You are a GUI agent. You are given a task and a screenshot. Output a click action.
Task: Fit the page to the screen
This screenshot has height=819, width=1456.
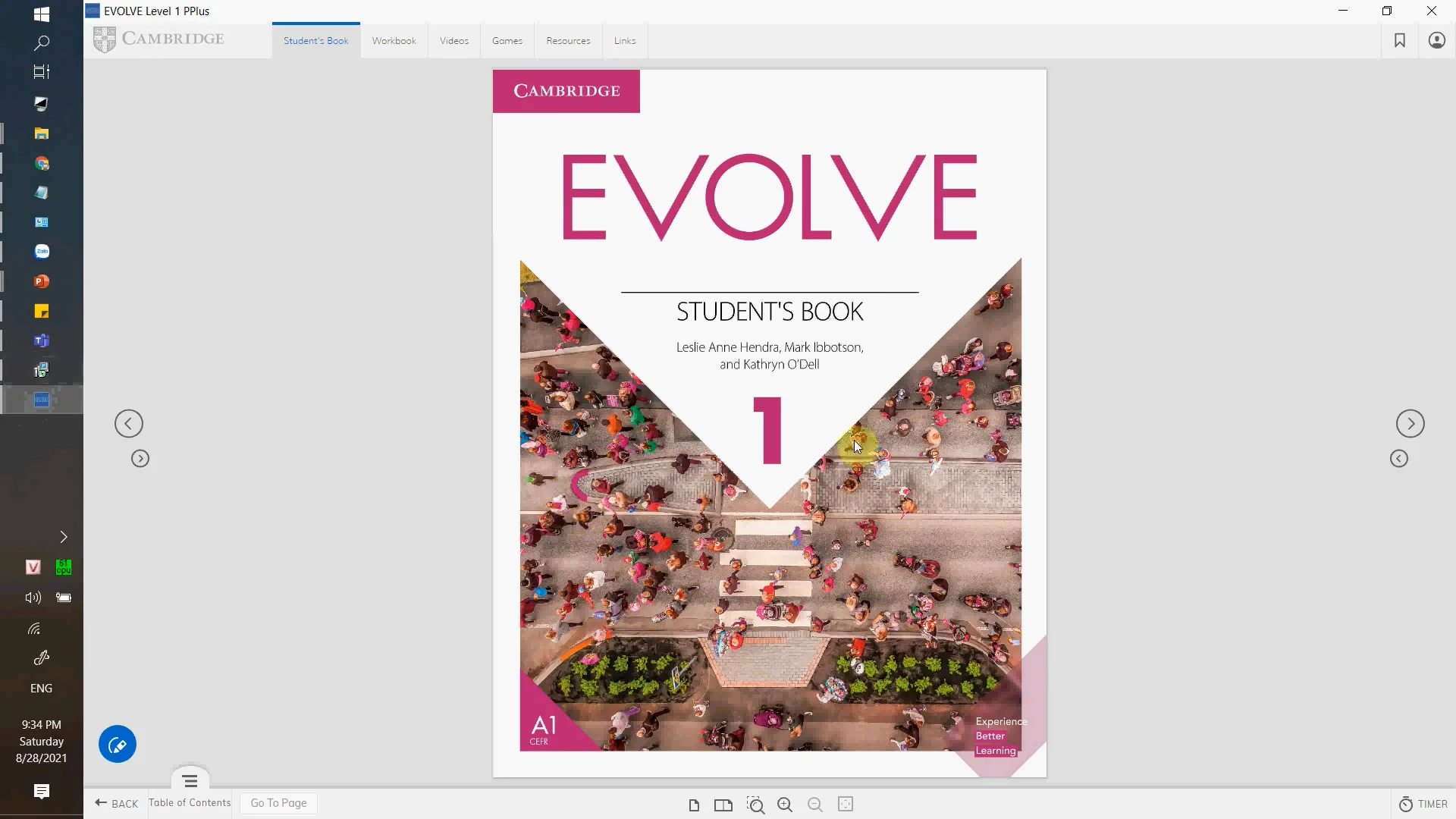[845, 805]
